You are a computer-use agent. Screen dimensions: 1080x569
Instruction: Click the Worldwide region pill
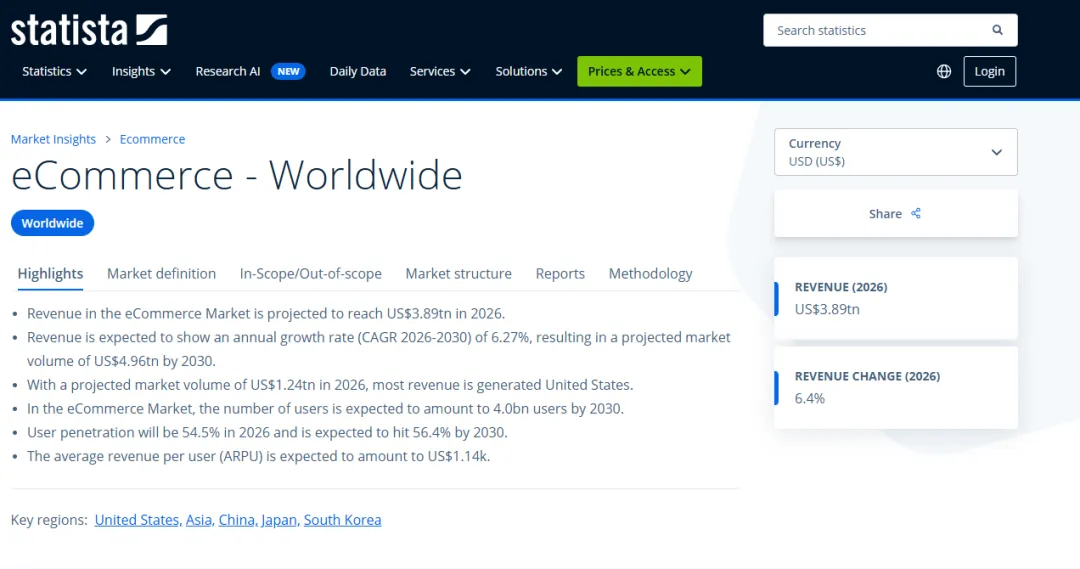52,223
